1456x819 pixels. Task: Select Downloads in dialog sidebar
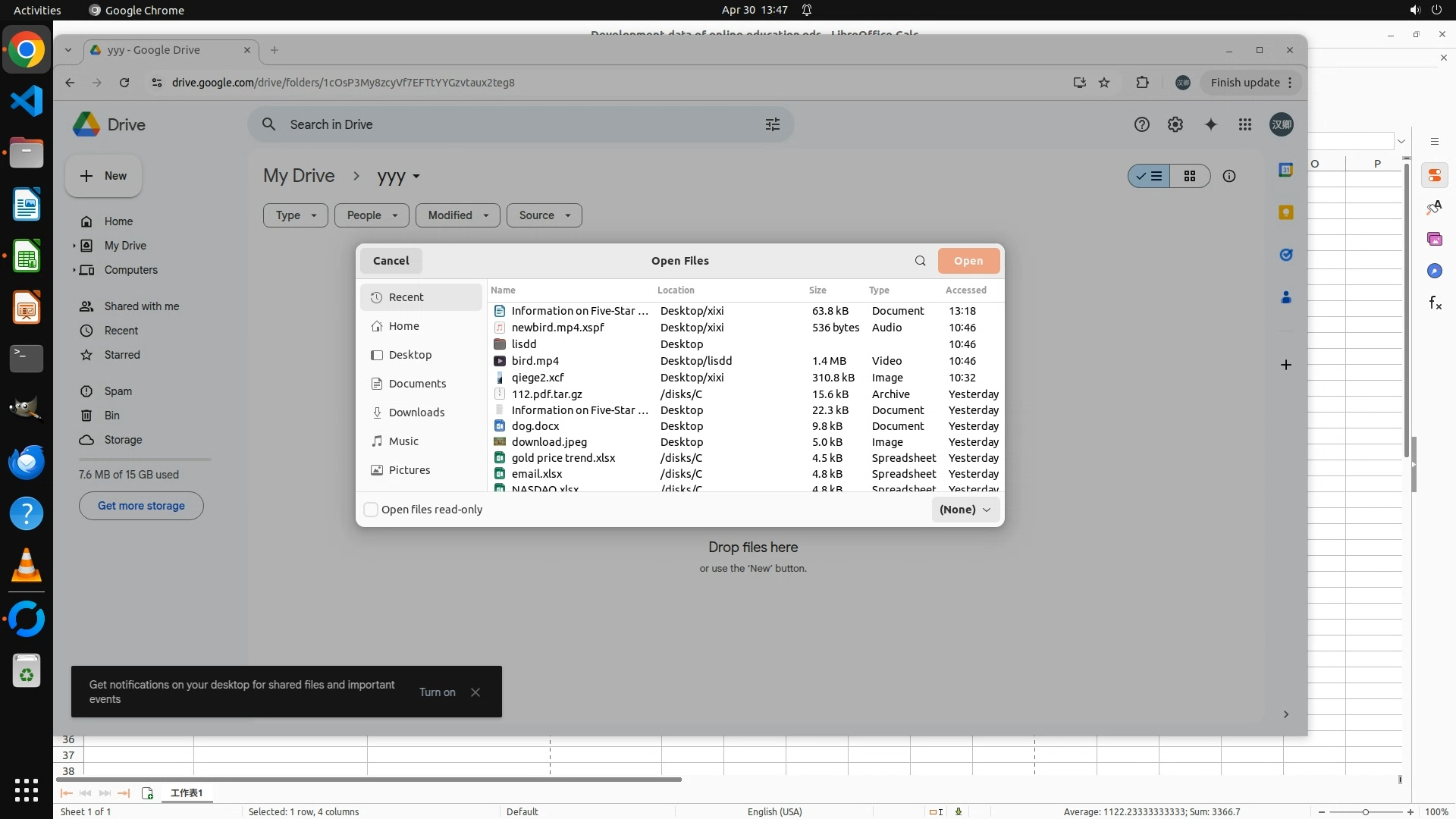pyautogui.click(x=416, y=413)
